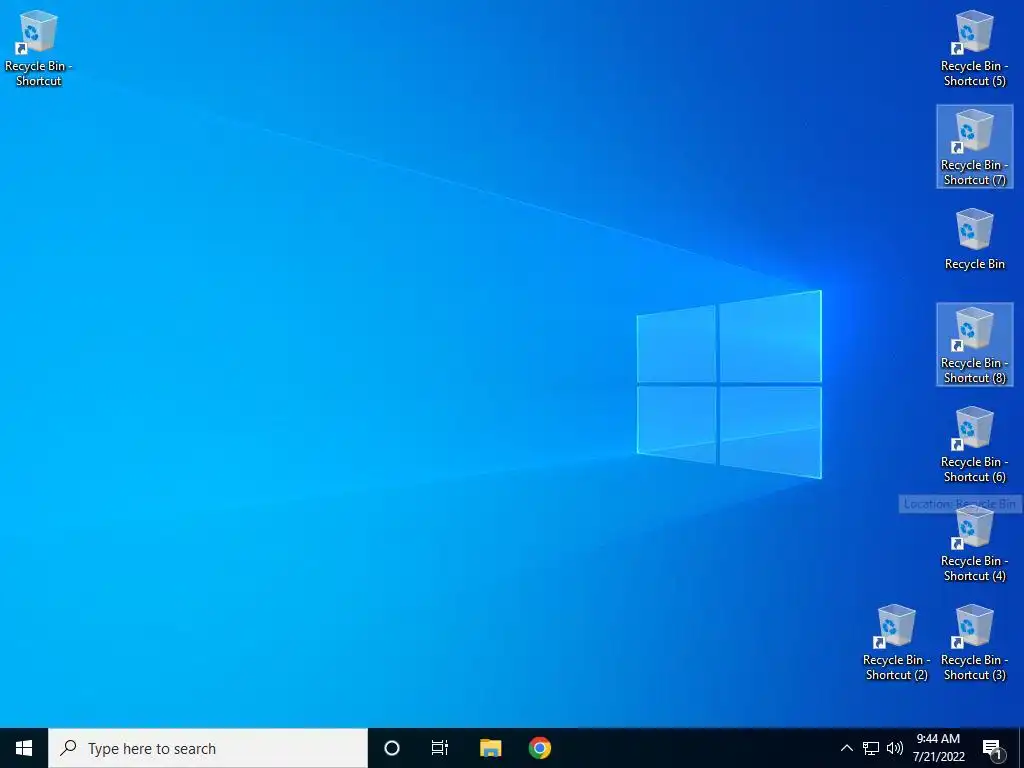
Task: Select the original Recycle Bin icon
Action: [x=974, y=239]
